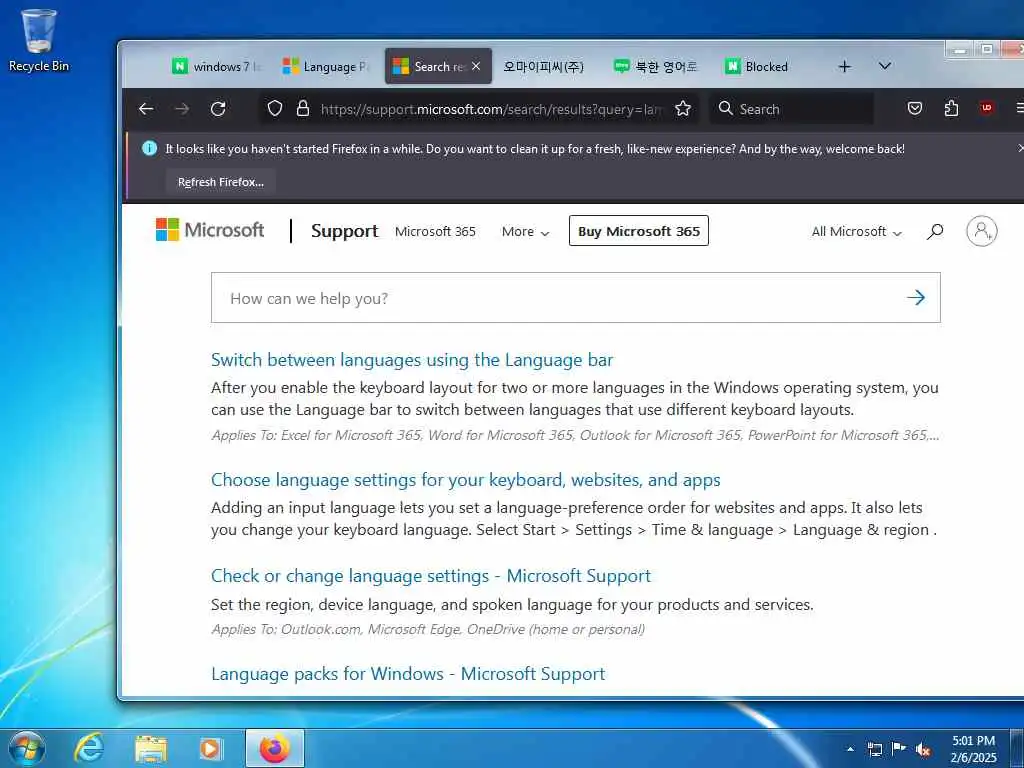Open Windows Explorer folder in taskbar

pyautogui.click(x=151, y=749)
